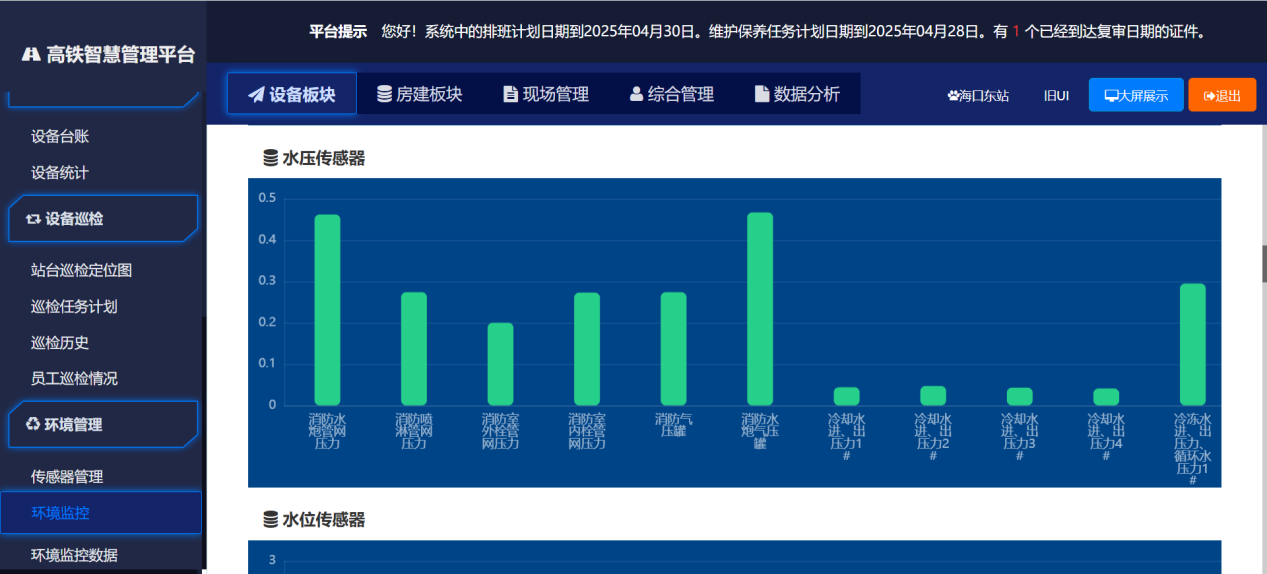1267x574 pixels.
Task: Open the 房建板块 tab
Action: click(419, 94)
